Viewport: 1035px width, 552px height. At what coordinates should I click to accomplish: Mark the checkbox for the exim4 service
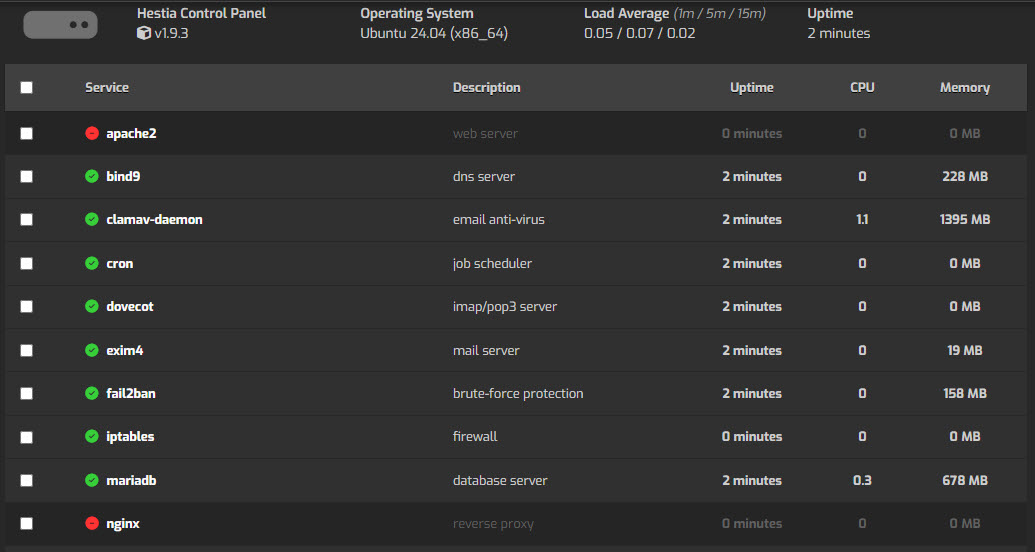pos(26,350)
